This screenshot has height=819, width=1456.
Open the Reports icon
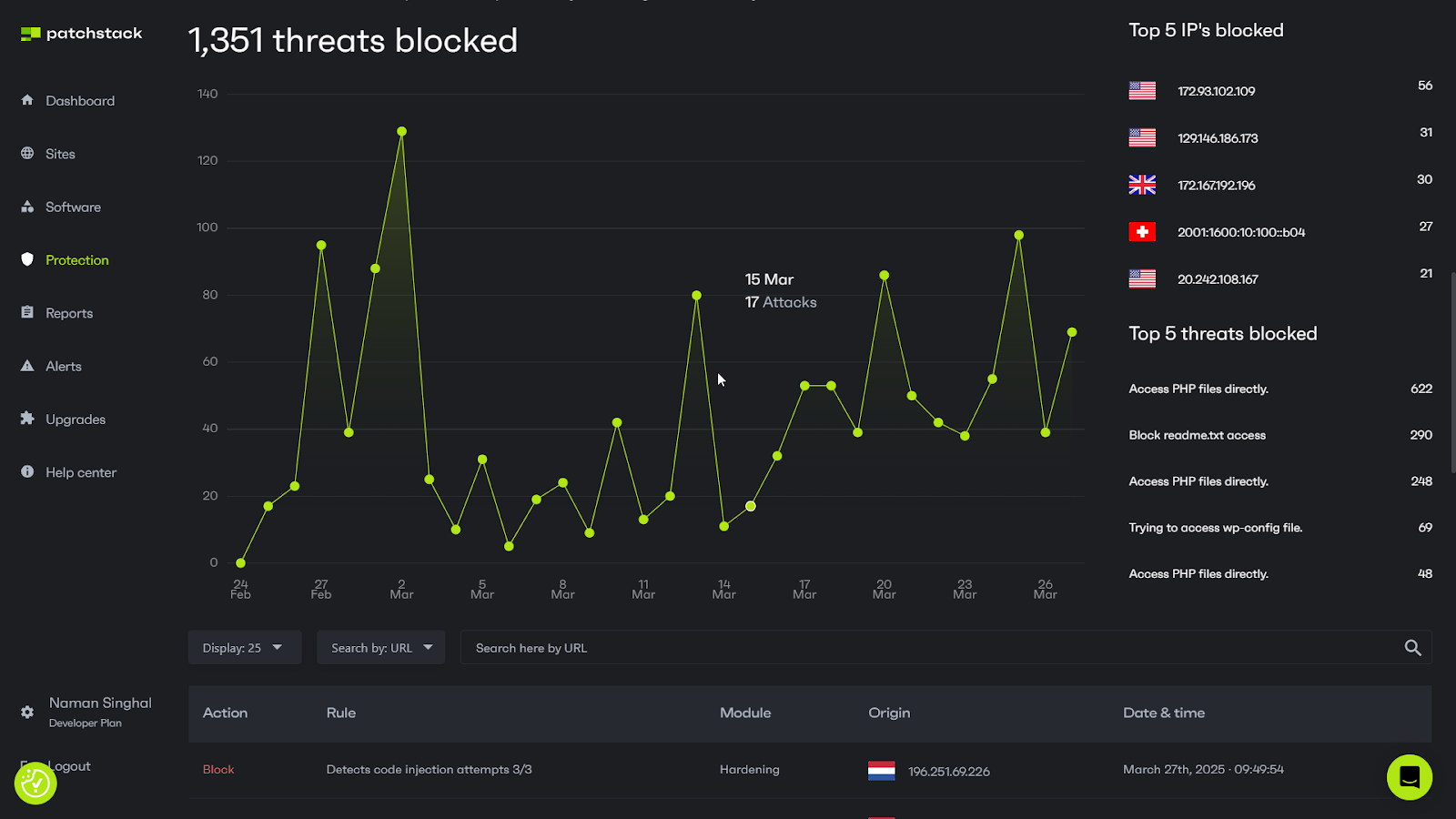(27, 312)
